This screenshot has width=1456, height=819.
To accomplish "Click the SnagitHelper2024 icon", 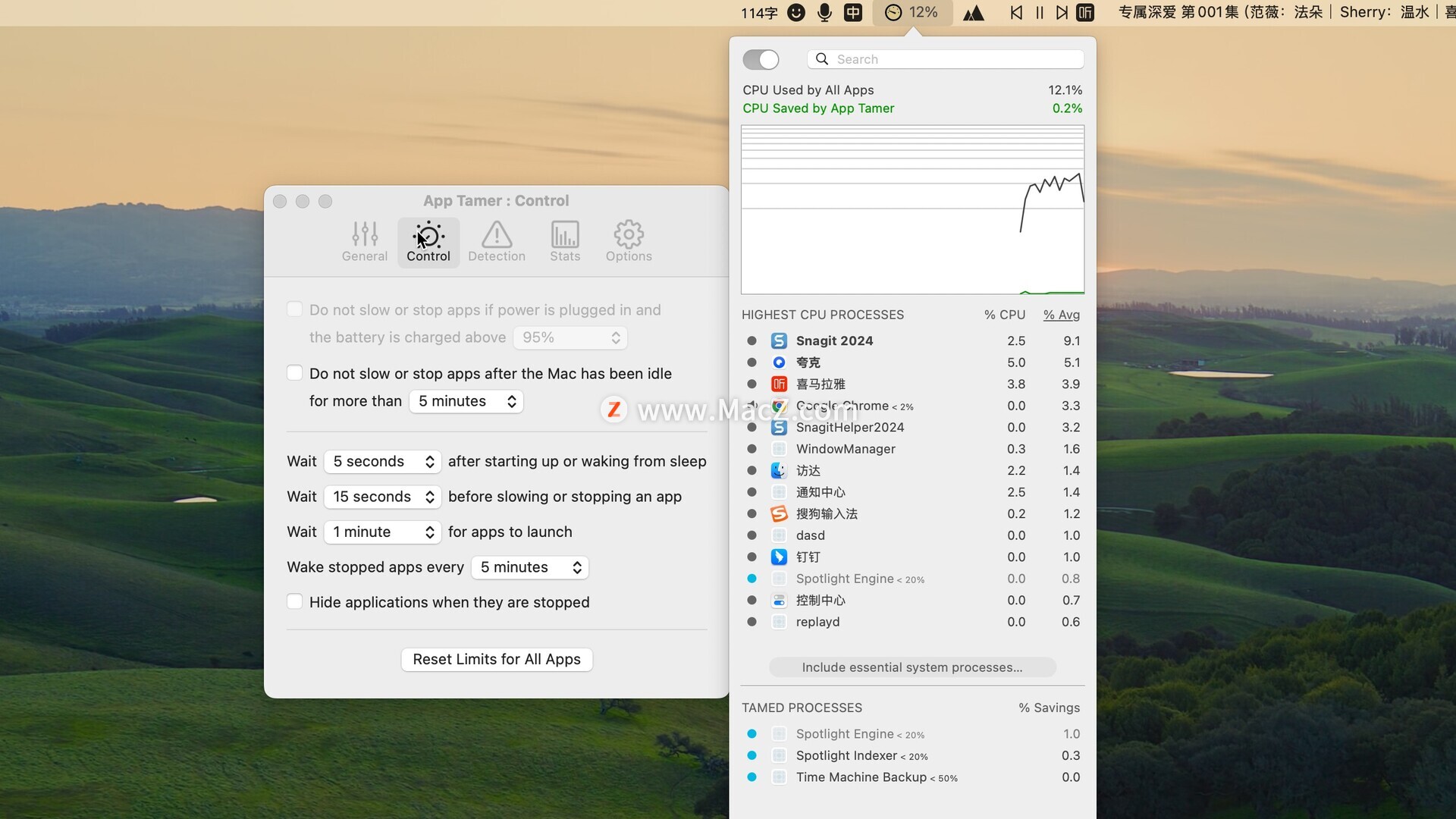I will point(779,428).
